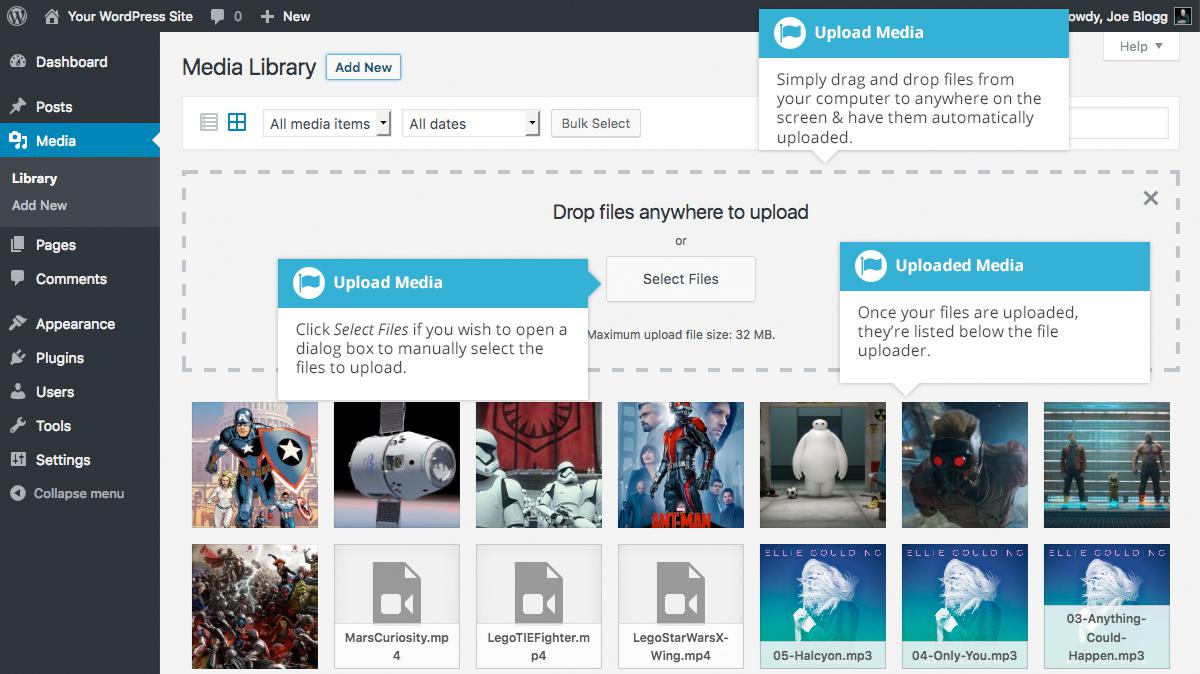Click the Posts pushpin icon

tap(18, 107)
